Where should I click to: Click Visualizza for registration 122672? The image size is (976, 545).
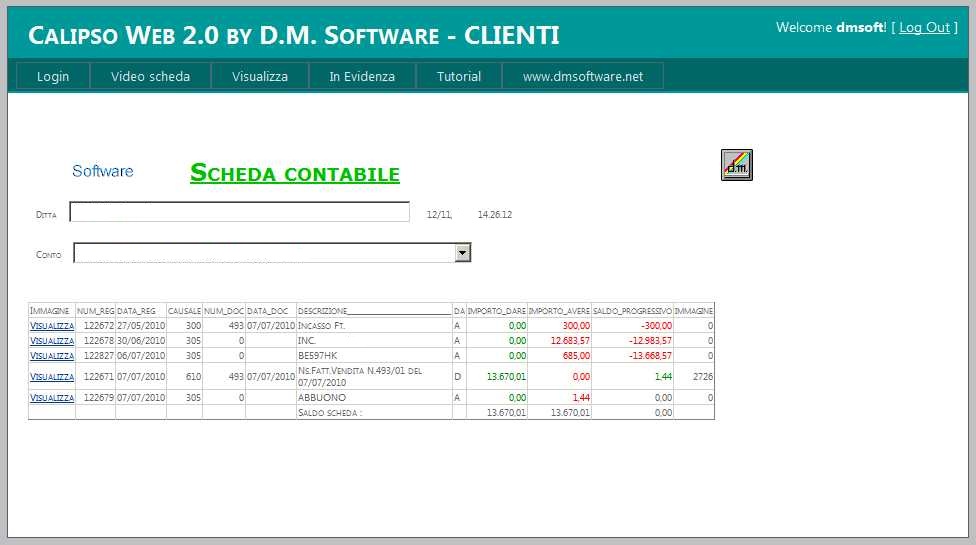pos(52,325)
